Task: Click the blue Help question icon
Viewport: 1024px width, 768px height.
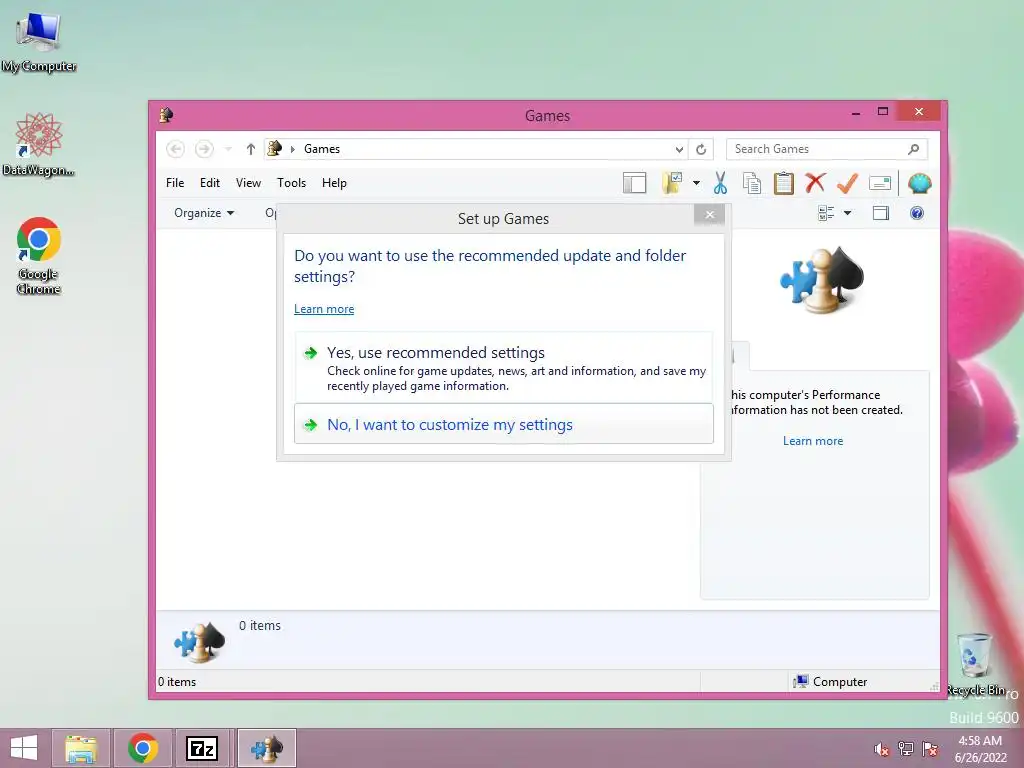Action: pos(917,213)
